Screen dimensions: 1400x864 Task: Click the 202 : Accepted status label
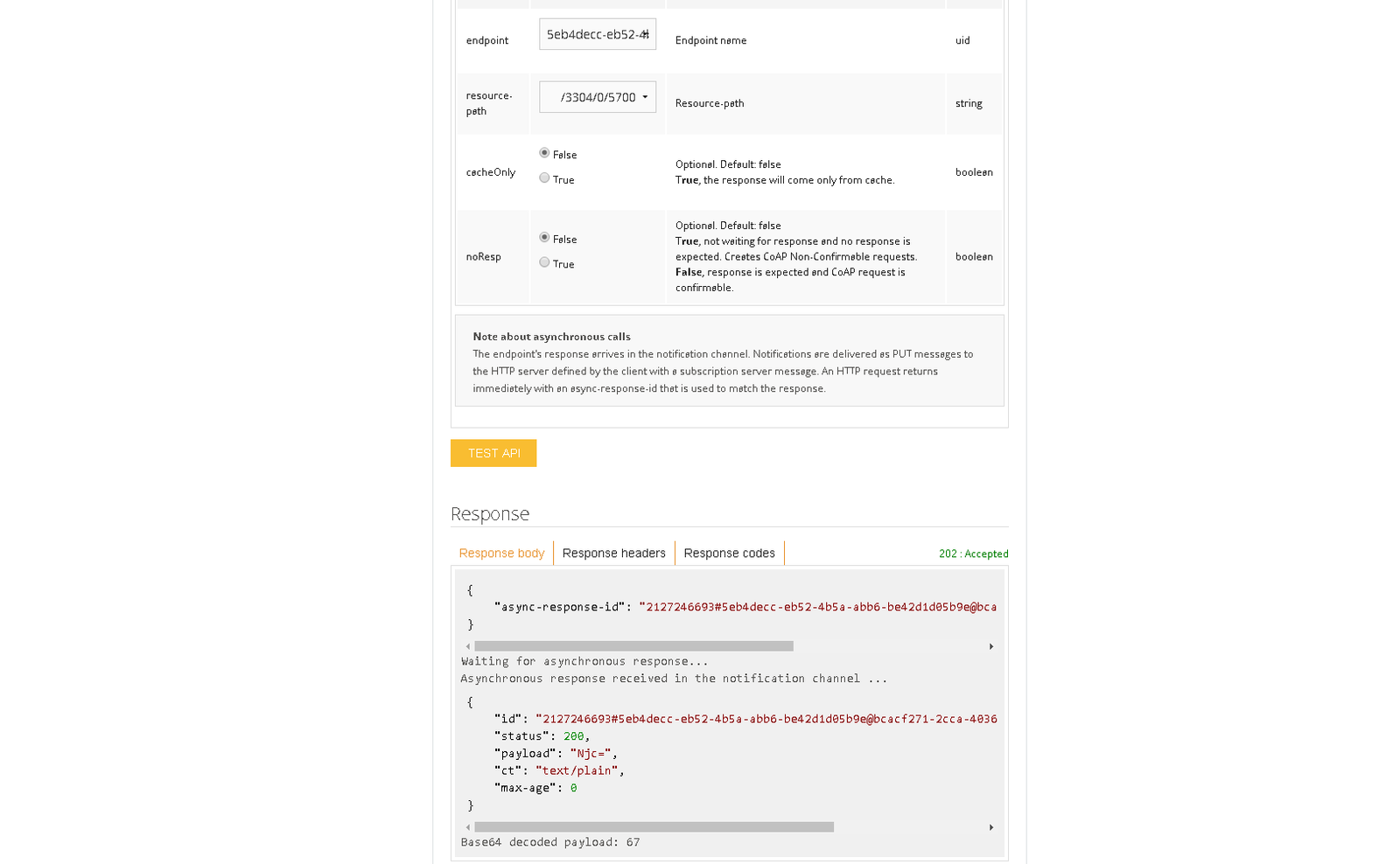click(973, 554)
